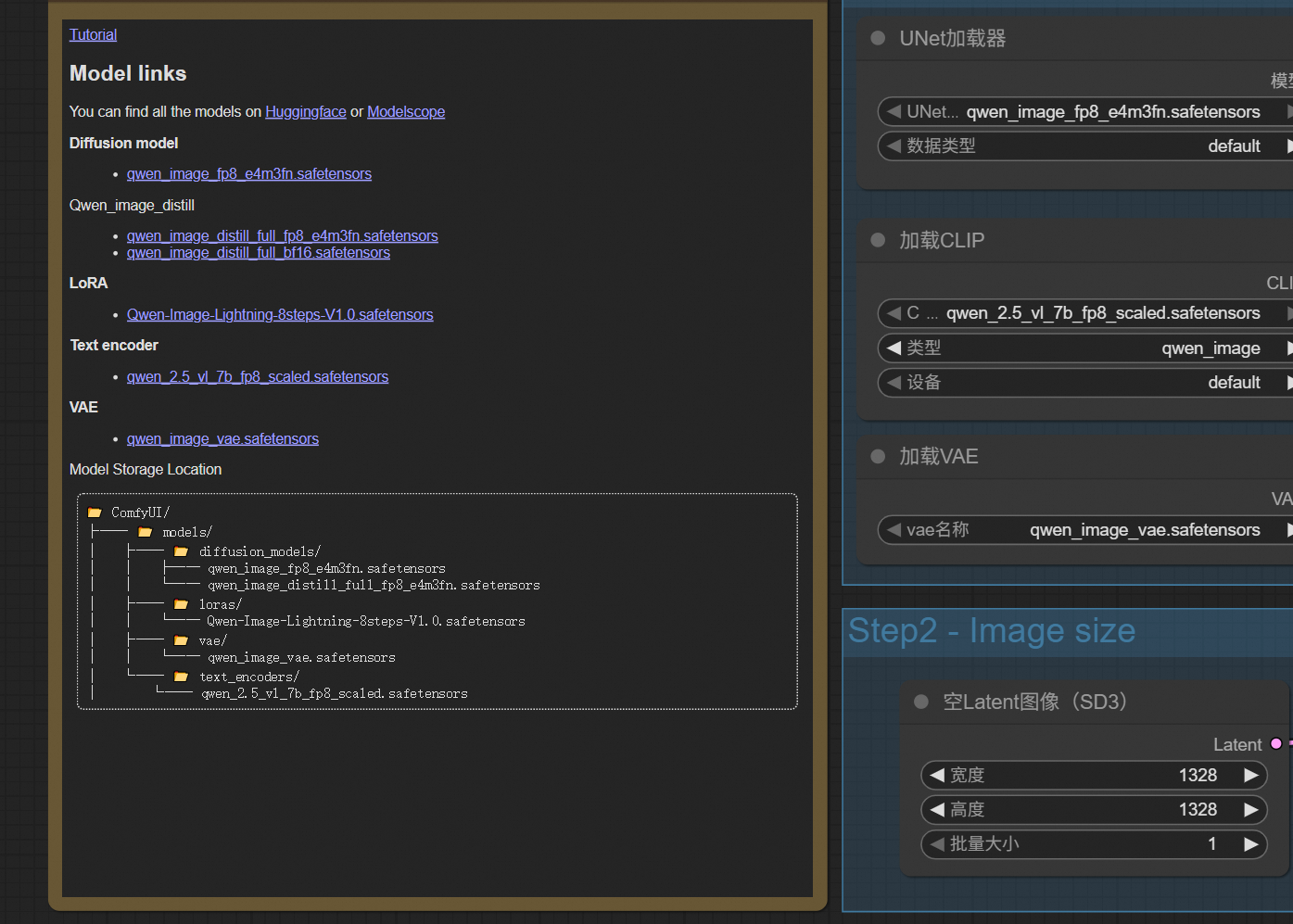This screenshot has height=924, width=1293.
Task: Select previous 数据类型 value with left arrow
Action: click(894, 146)
